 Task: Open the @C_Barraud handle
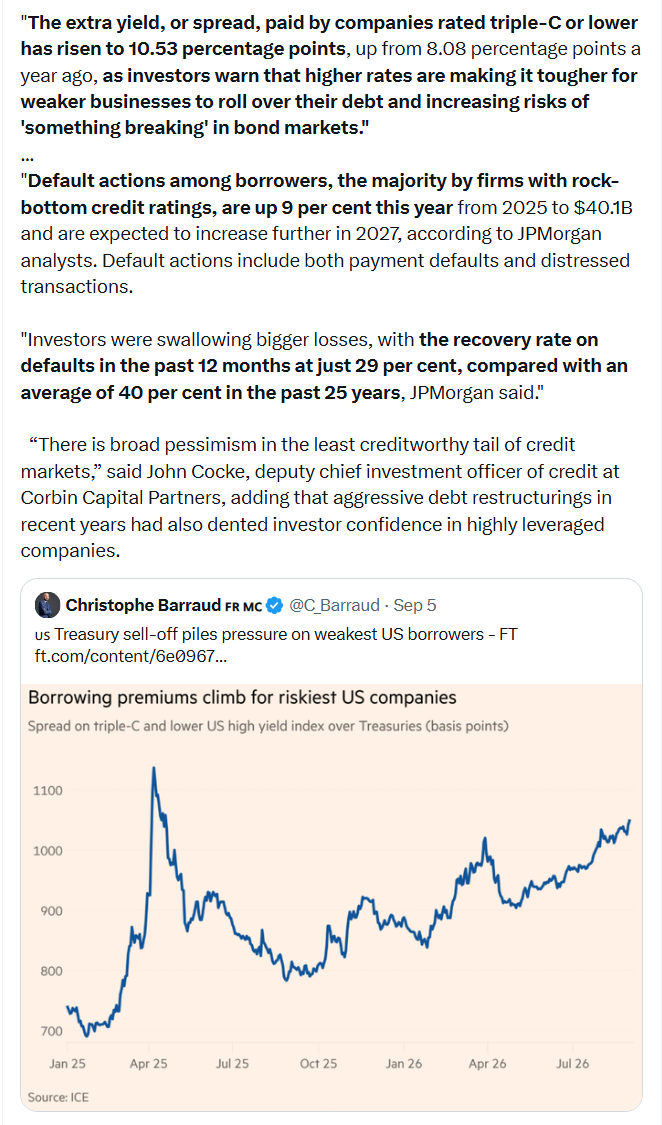(334, 606)
